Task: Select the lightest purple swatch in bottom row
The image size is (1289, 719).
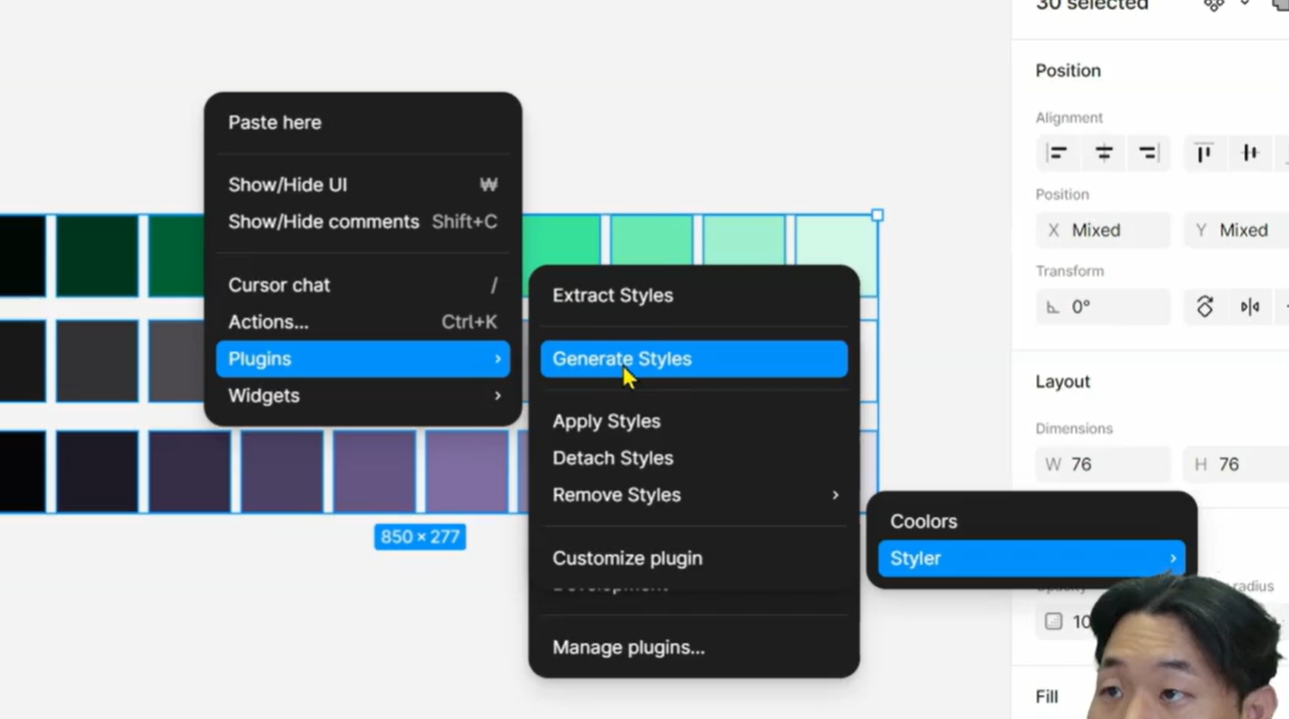Action: pyautogui.click(x=467, y=471)
